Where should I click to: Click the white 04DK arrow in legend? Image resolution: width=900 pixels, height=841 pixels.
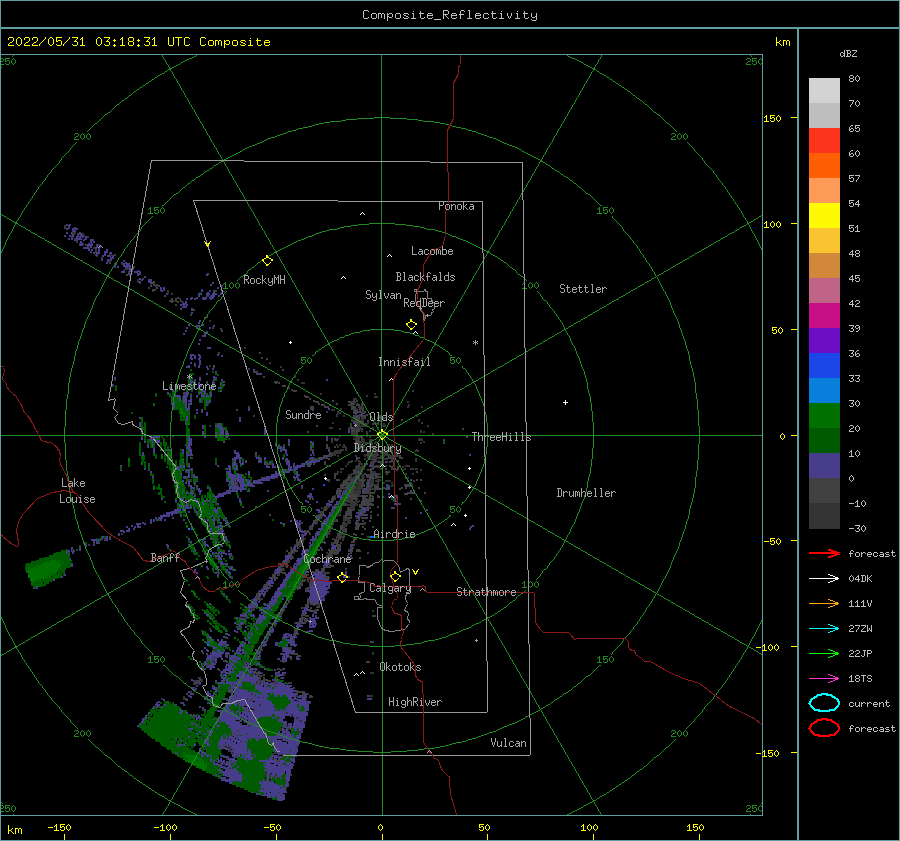pos(824,579)
